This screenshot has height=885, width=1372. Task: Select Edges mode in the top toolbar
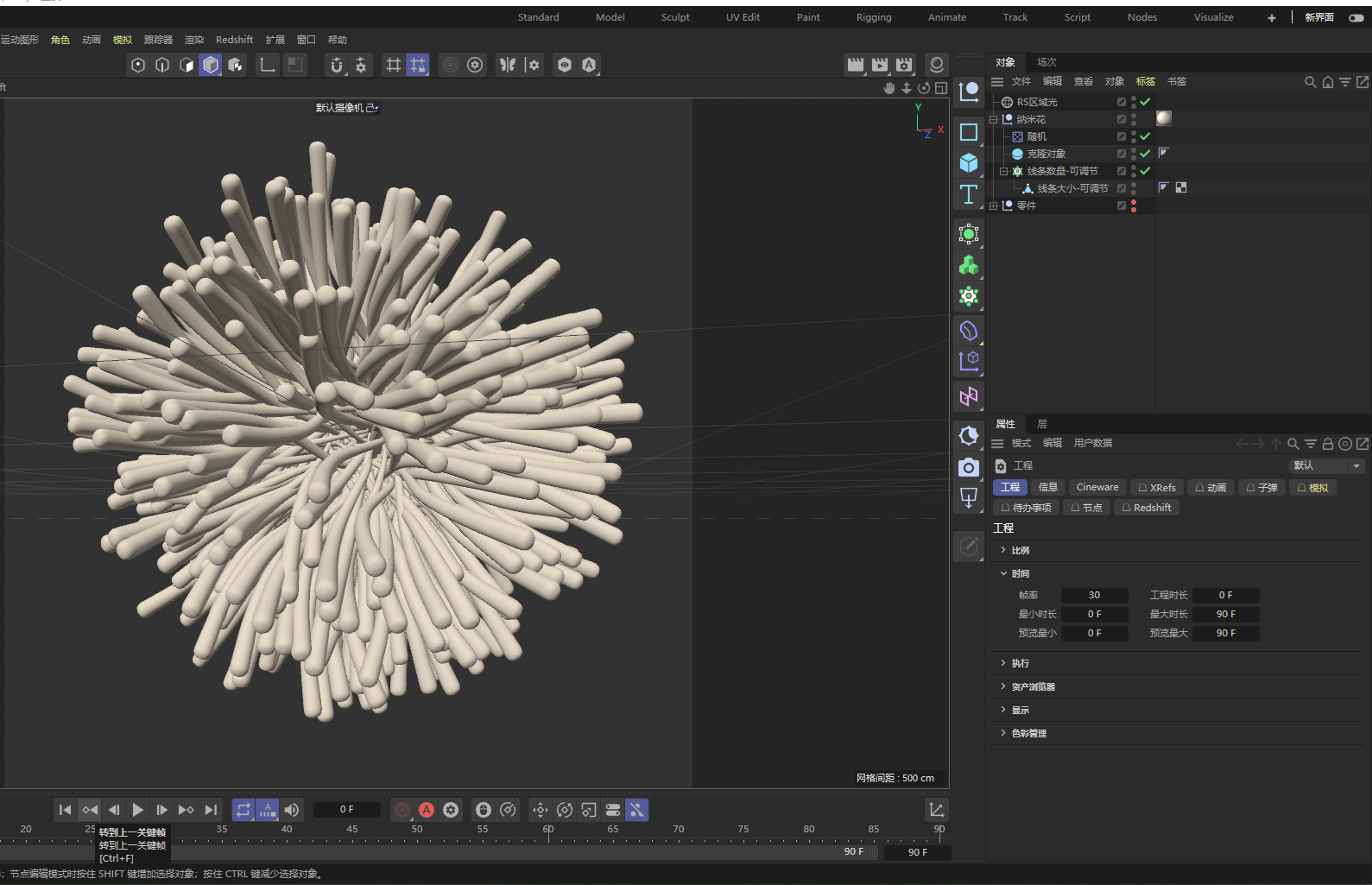(162, 65)
